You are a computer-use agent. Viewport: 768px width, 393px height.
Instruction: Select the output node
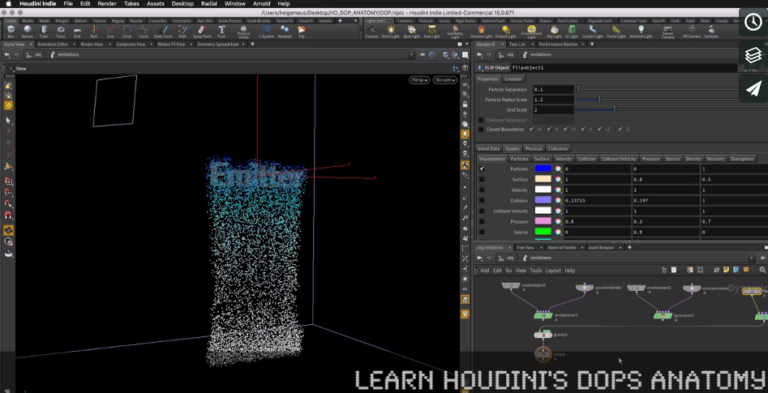(543, 354)
